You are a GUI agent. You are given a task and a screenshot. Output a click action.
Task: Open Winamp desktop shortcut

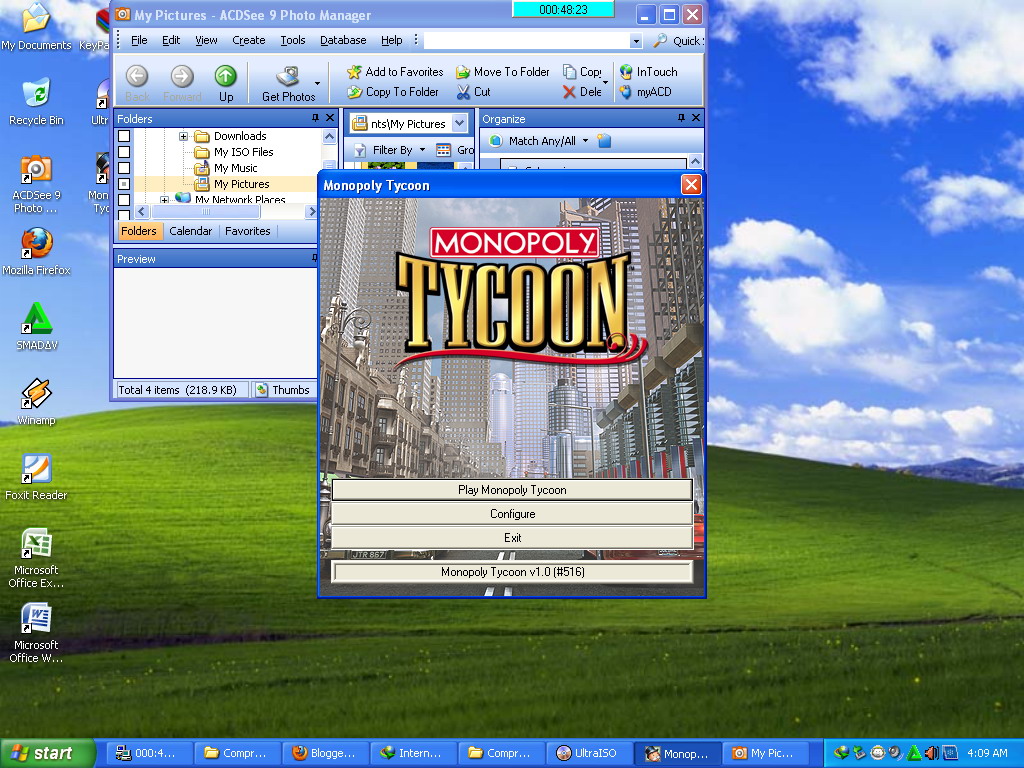[36, 402]
